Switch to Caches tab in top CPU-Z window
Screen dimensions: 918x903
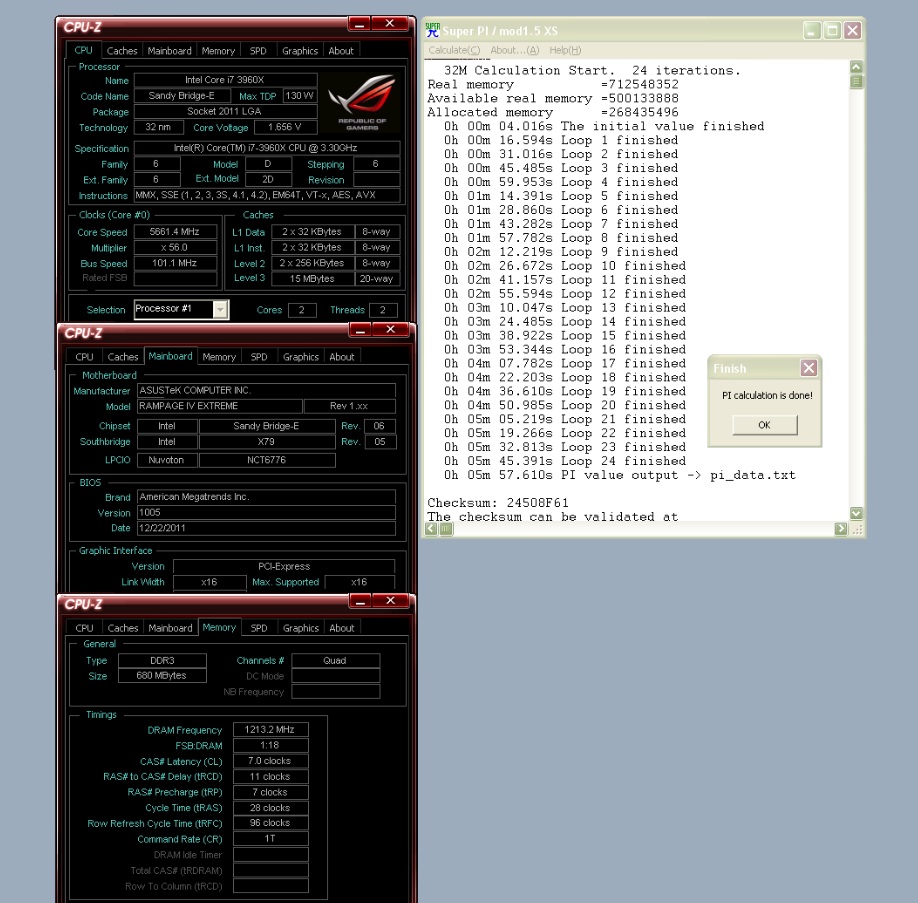[x=122, y=51]
